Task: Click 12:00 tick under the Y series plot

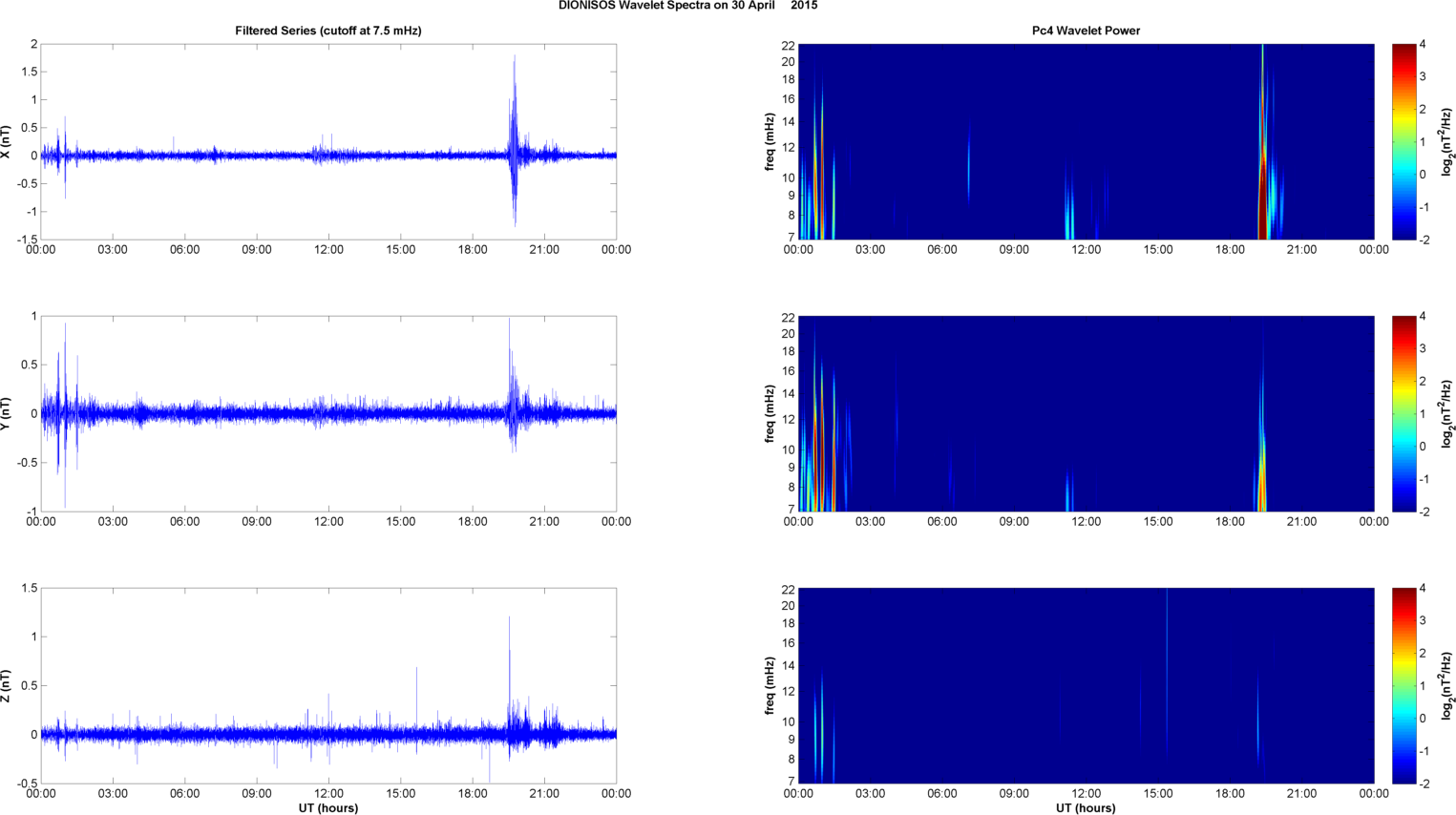Action: (x=328, y=522)
